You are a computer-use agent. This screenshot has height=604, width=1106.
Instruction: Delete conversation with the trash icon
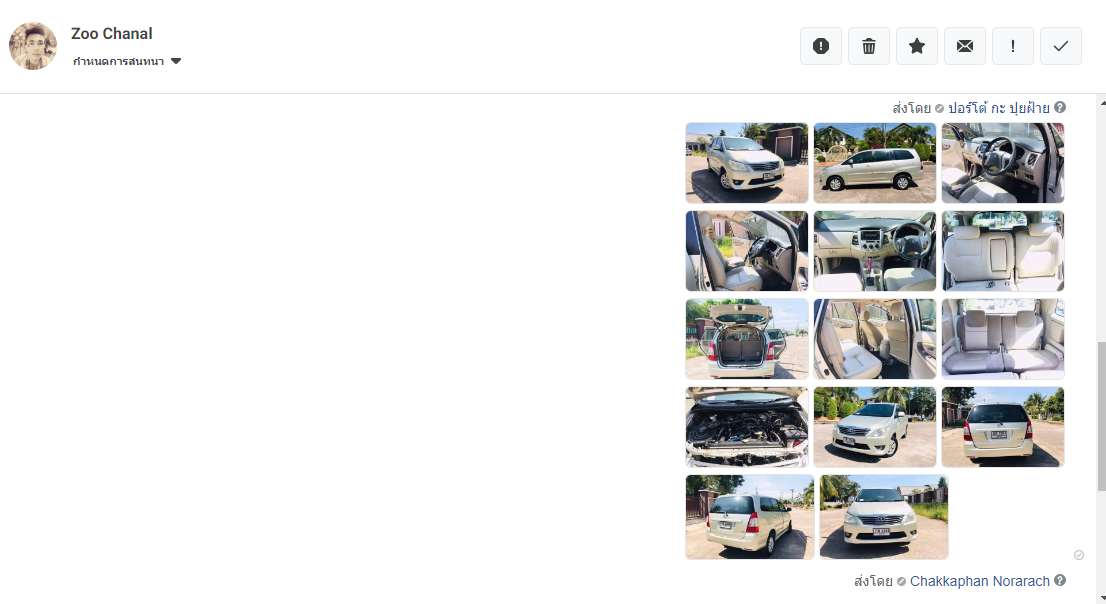point(868,46)
